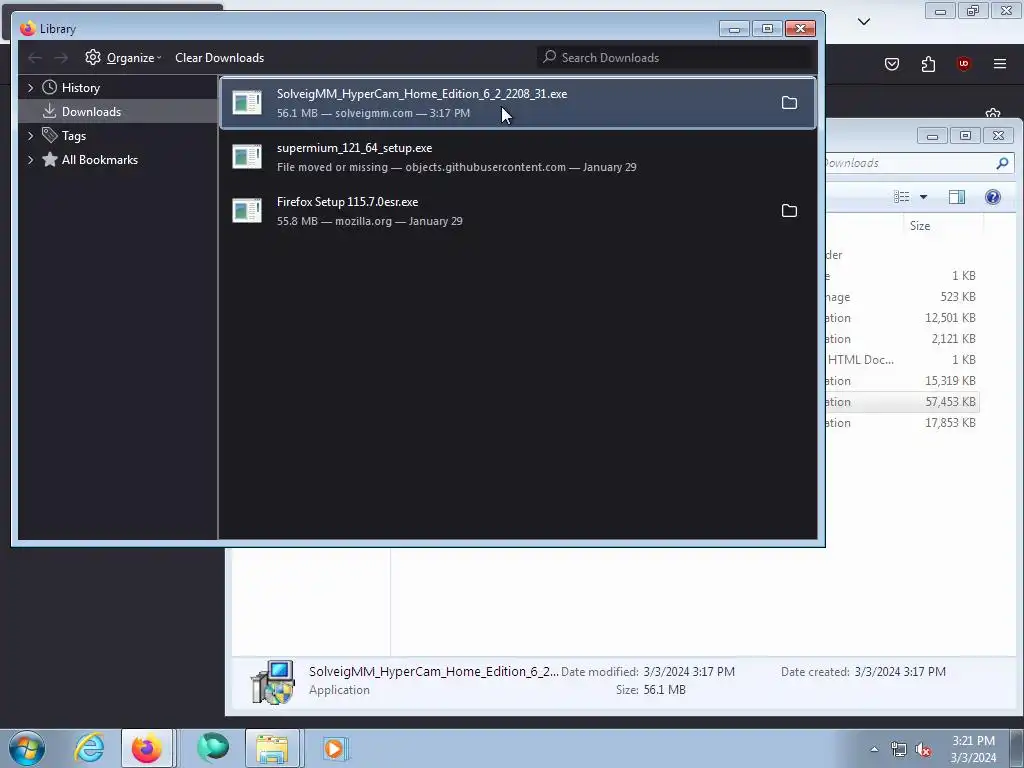Viewport: 1024px width, 768px height.
Task: Select Explorer row sized 15,319 KB
Action: point(901,381)
